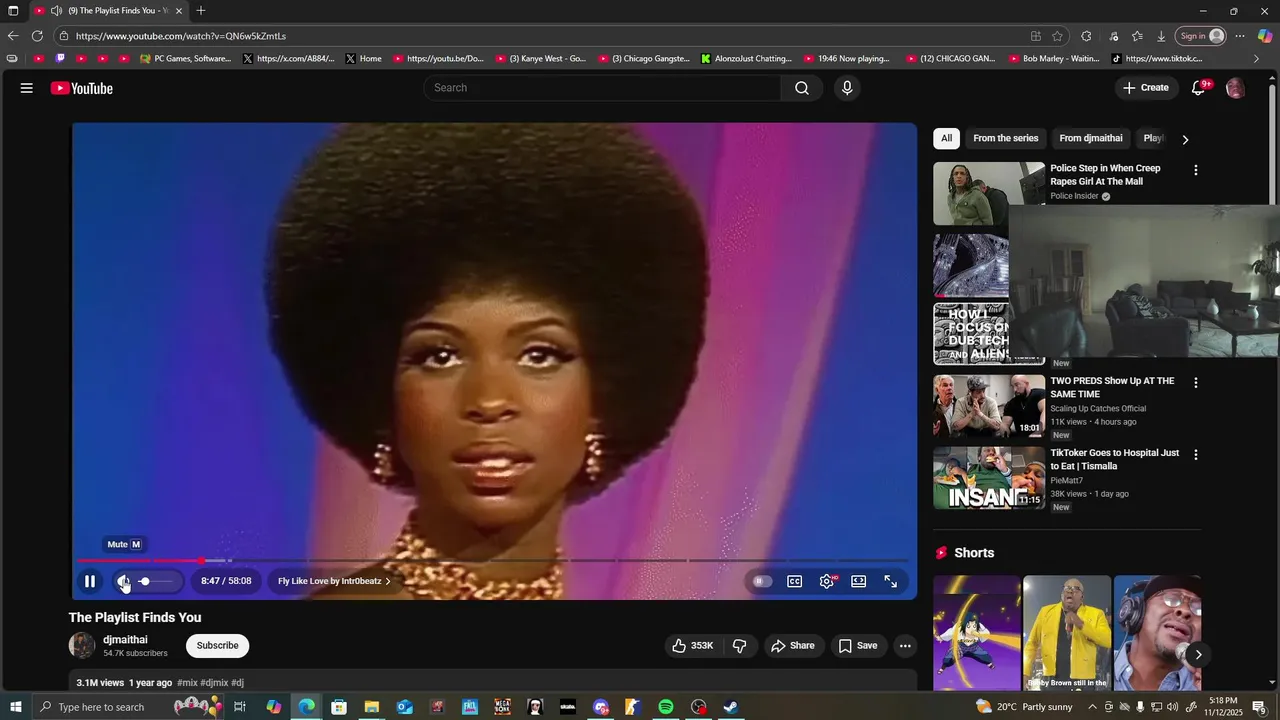Share the video

tap(792, 646)
